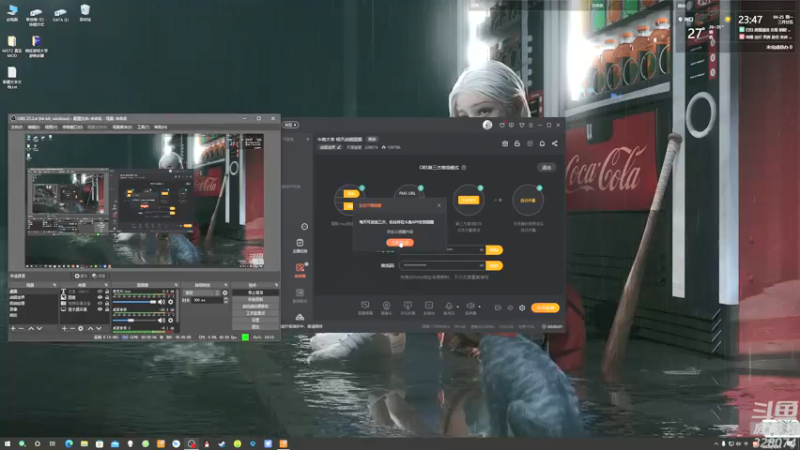Close the popup dialog in streaming app
The height and width of the screenshot is (450, 800).
pos(439,205)
